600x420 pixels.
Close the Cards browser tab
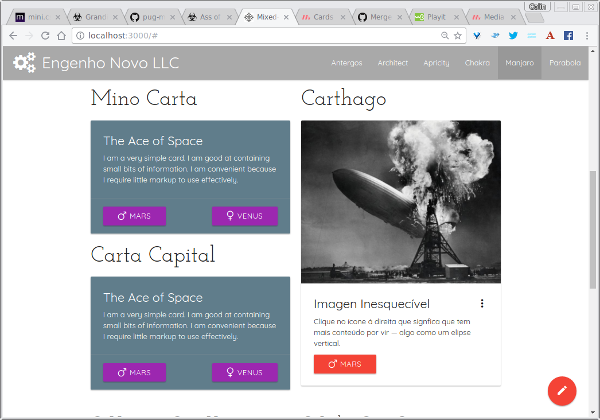[343, 17]
